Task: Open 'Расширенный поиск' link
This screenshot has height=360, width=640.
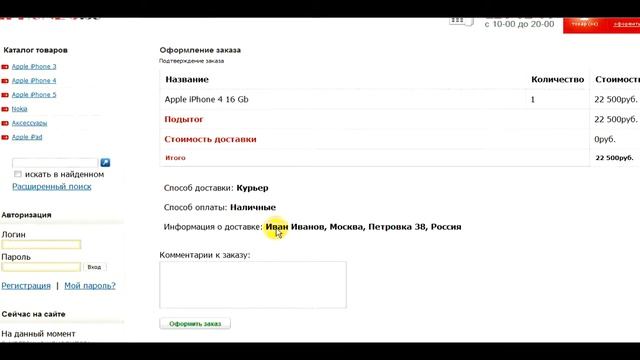Action: tap(51, 187)
